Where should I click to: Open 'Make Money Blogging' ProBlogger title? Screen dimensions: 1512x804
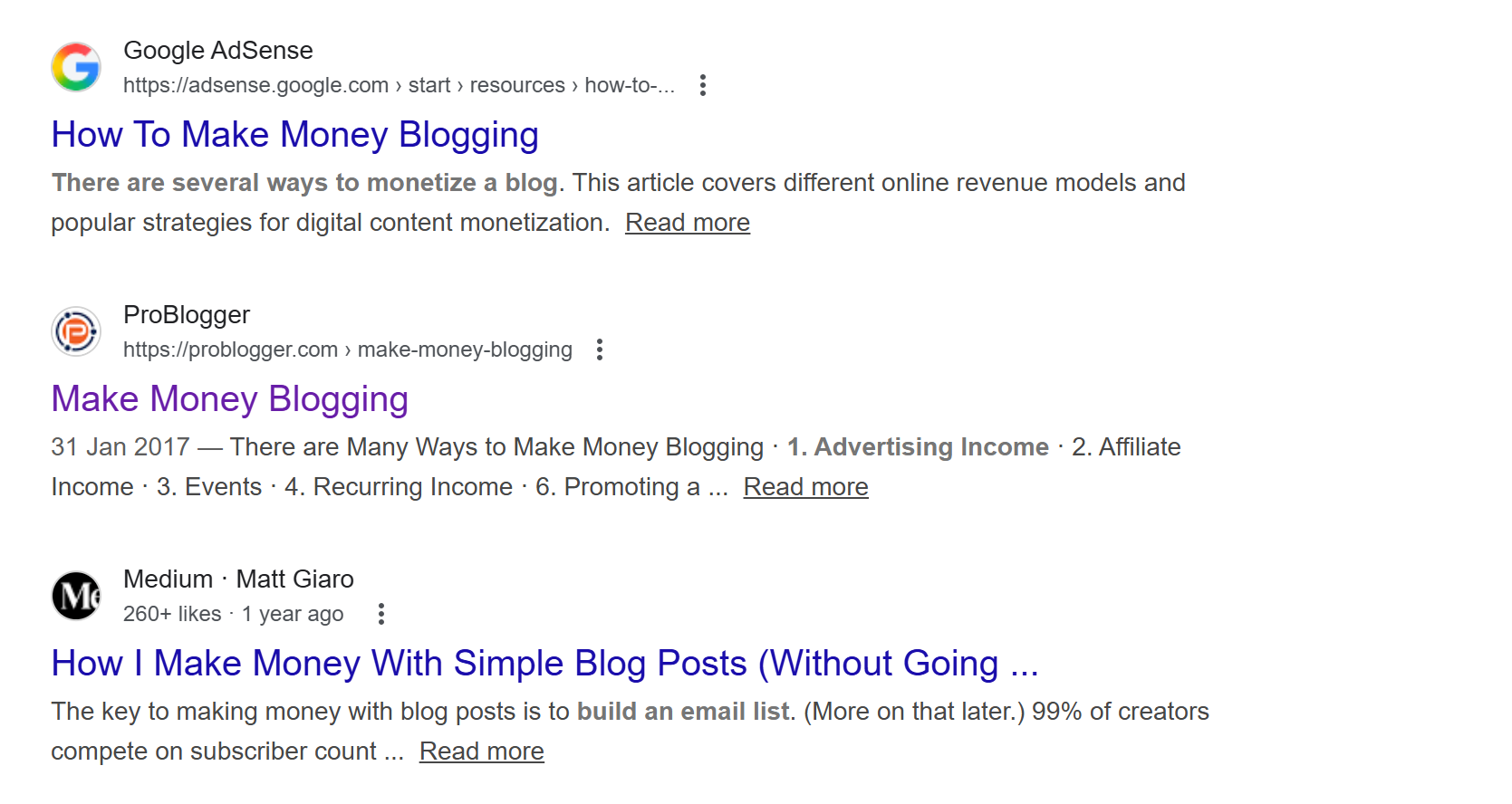(x=230, y=399)
